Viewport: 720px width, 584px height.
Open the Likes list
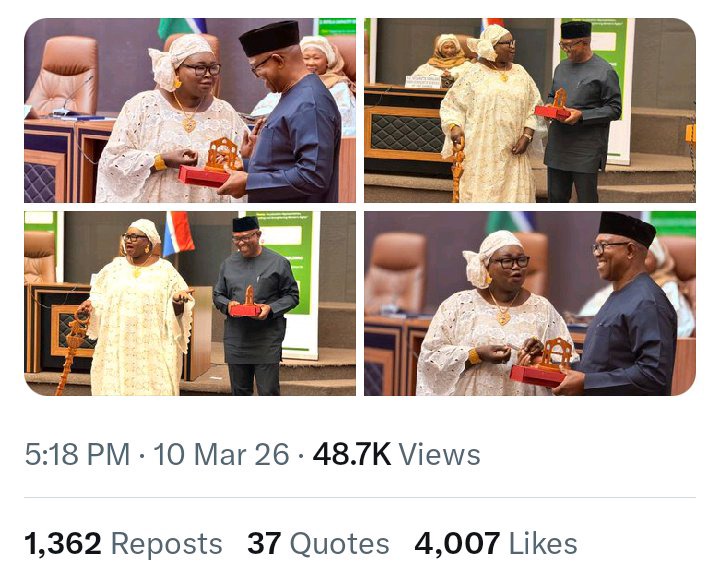click(x=543, y=544)
